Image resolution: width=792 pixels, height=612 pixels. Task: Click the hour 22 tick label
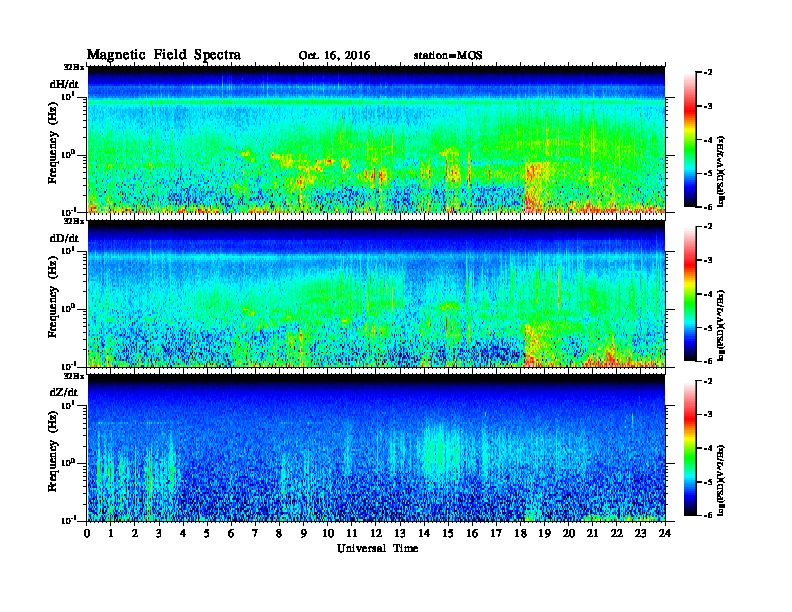(x=617, y=533)
